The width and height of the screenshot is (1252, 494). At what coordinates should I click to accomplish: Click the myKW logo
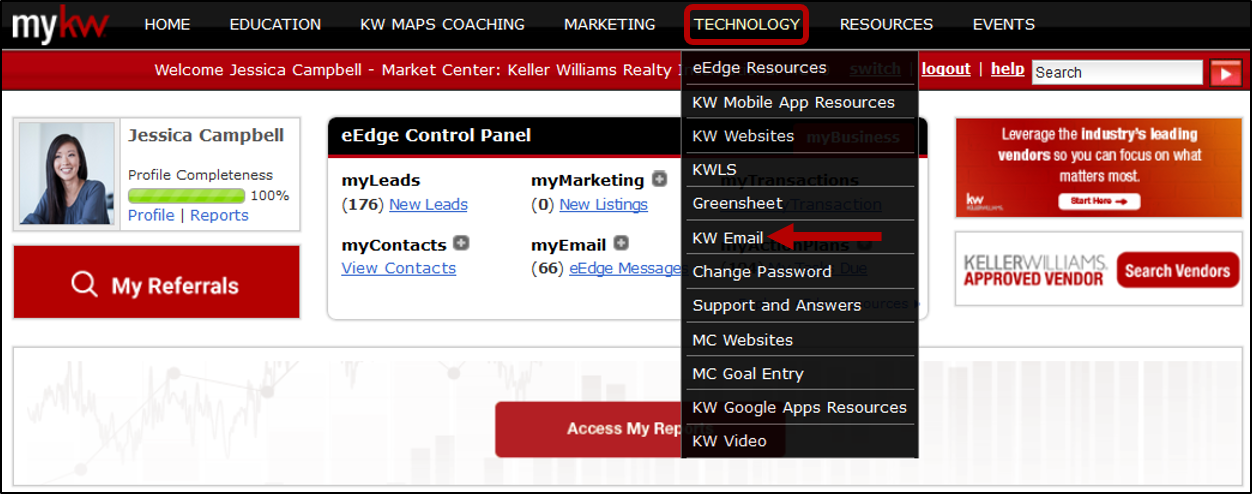point(59,24)
